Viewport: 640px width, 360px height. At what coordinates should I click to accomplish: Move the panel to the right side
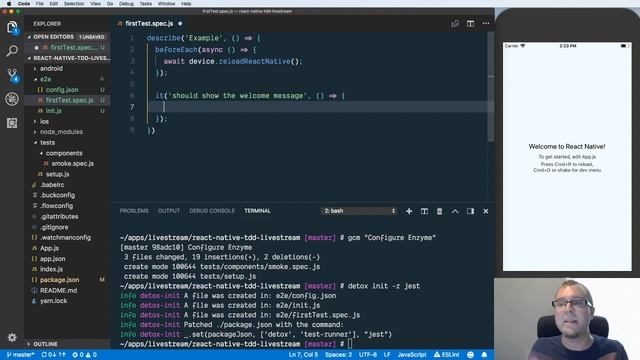tap(470, 211)
